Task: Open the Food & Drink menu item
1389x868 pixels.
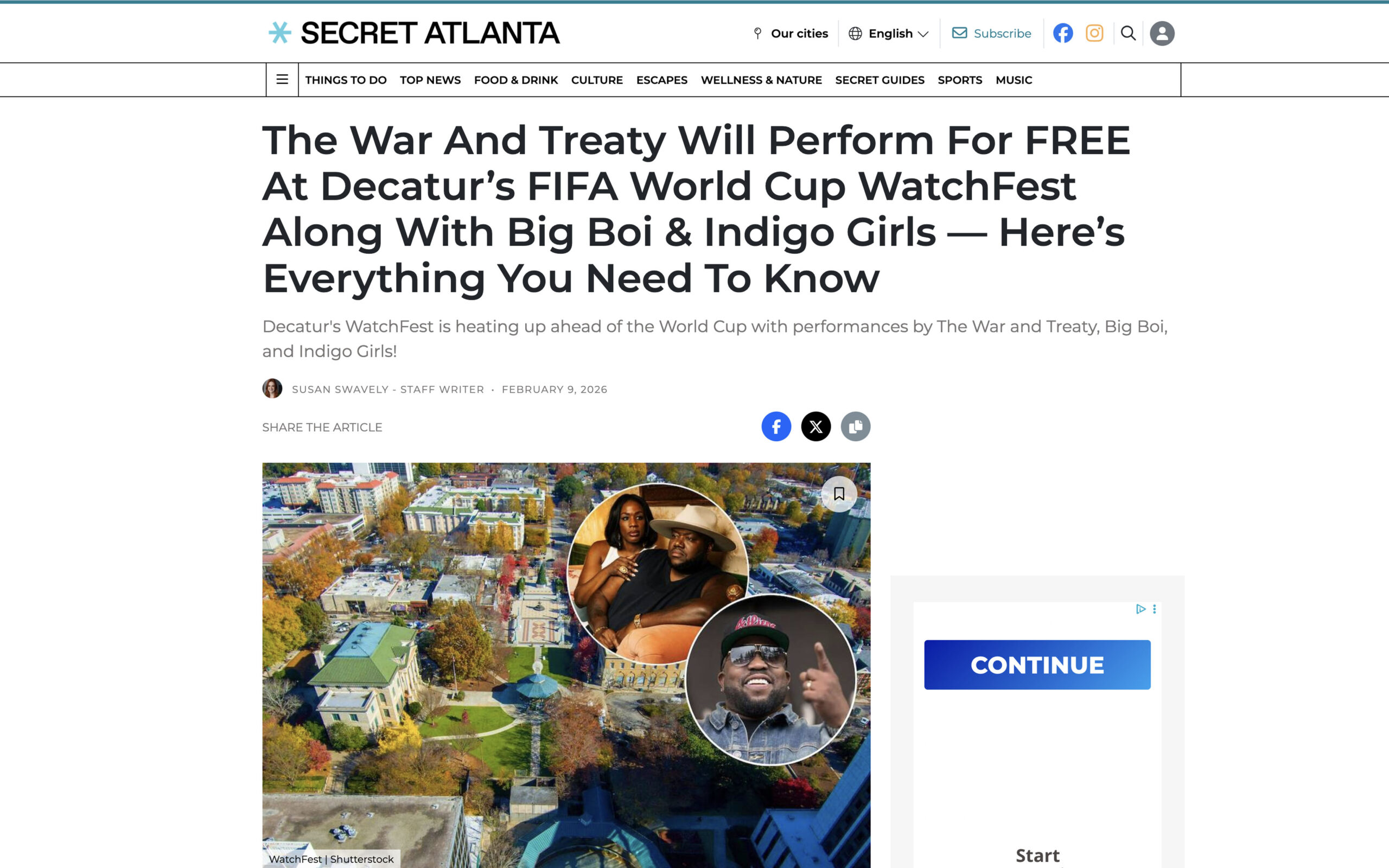Action: pos(515,80)
